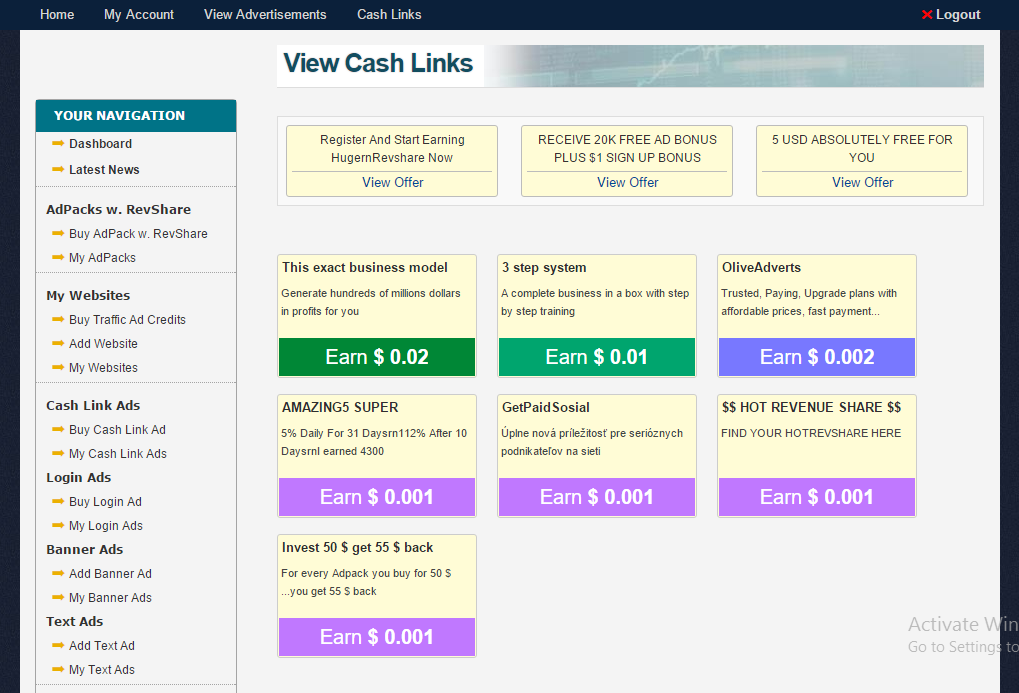Viewport: 1019px width, 693px height.
Task: Click the arrow icon beside My Websites link
Action: 58,367
